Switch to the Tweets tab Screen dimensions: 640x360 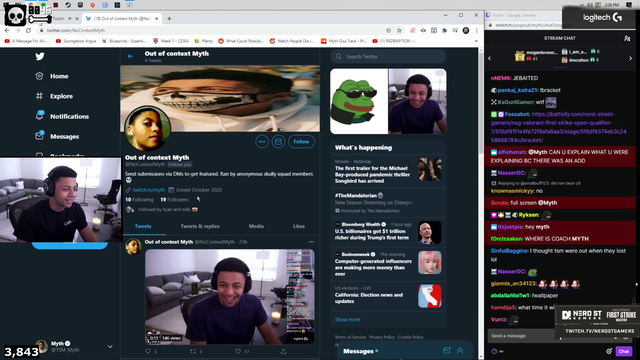coord(143,226)
